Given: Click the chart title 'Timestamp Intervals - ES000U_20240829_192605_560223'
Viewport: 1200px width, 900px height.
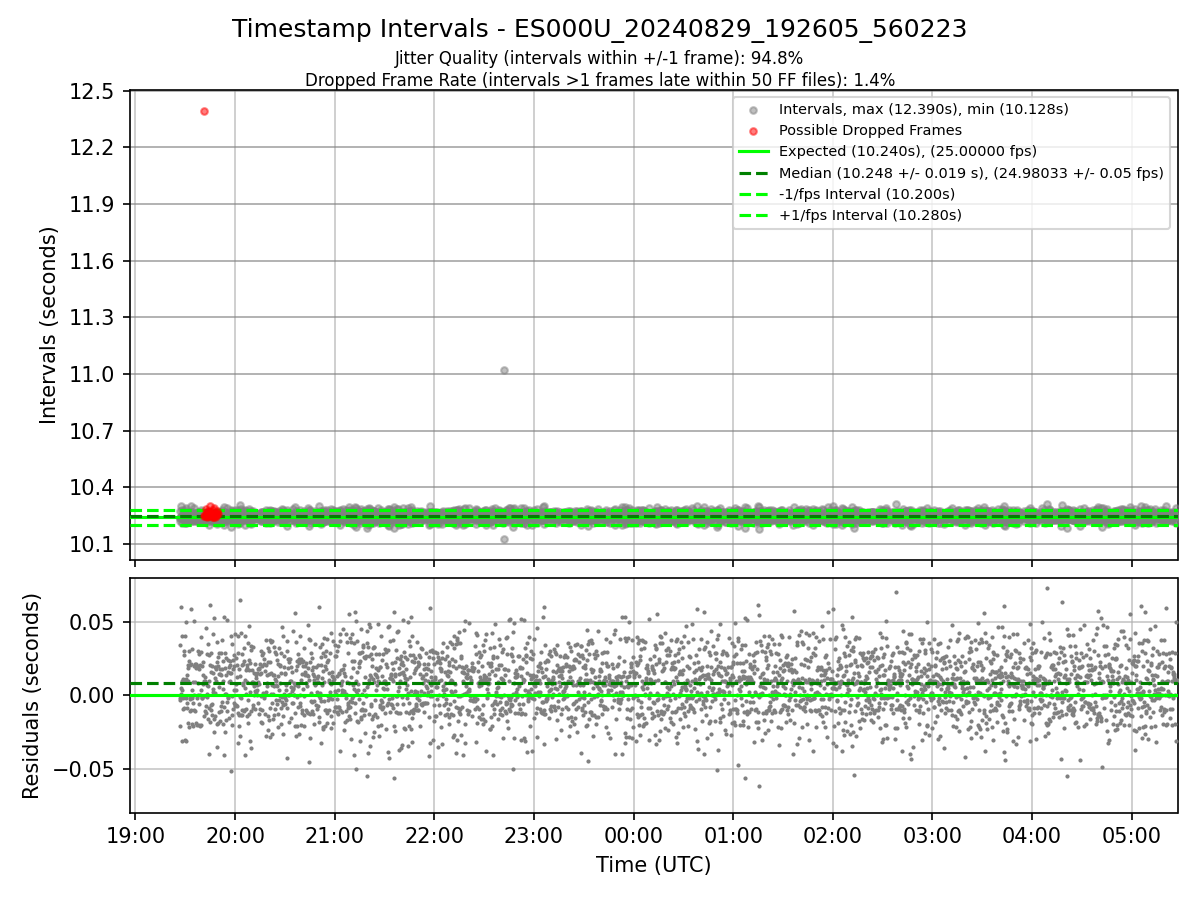Looking at the screenshot, I should 599,29.
